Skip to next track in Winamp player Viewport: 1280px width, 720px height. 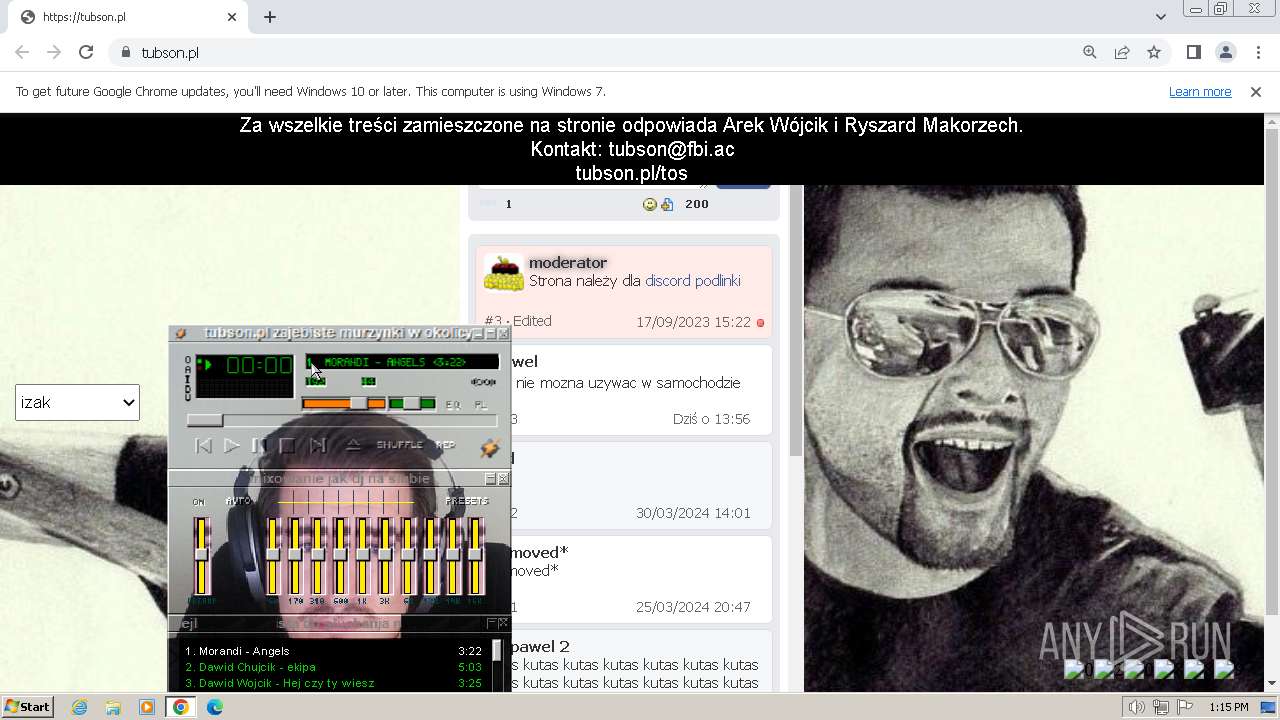(318, 446)
